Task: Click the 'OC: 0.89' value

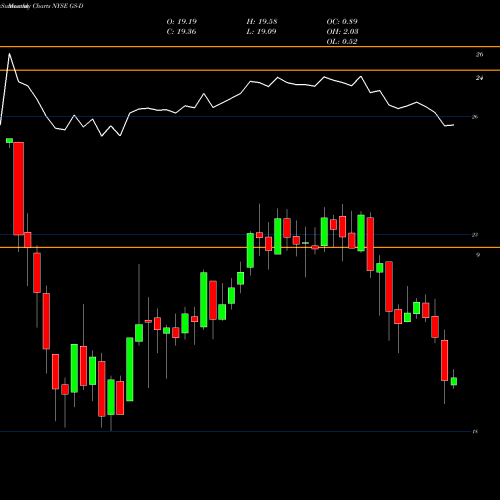Action: (x=342, y=22)
